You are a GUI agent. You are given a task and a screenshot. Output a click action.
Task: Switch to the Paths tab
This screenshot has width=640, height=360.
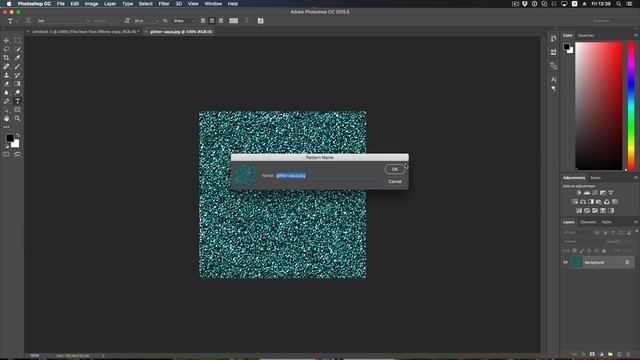pos(607,222)
